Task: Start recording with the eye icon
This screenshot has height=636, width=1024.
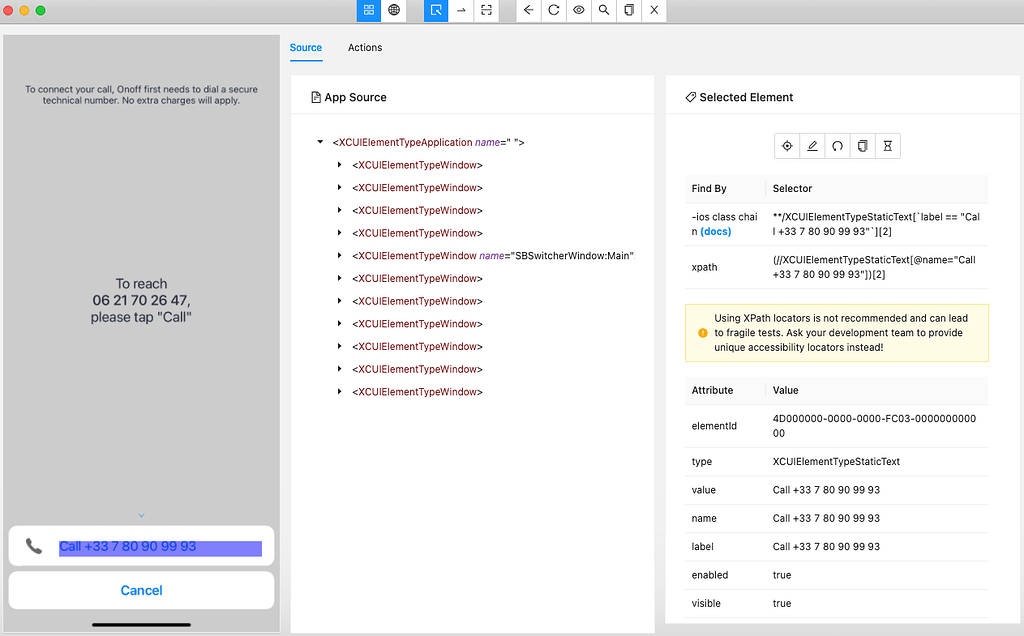Action: [x=579, y=10]
